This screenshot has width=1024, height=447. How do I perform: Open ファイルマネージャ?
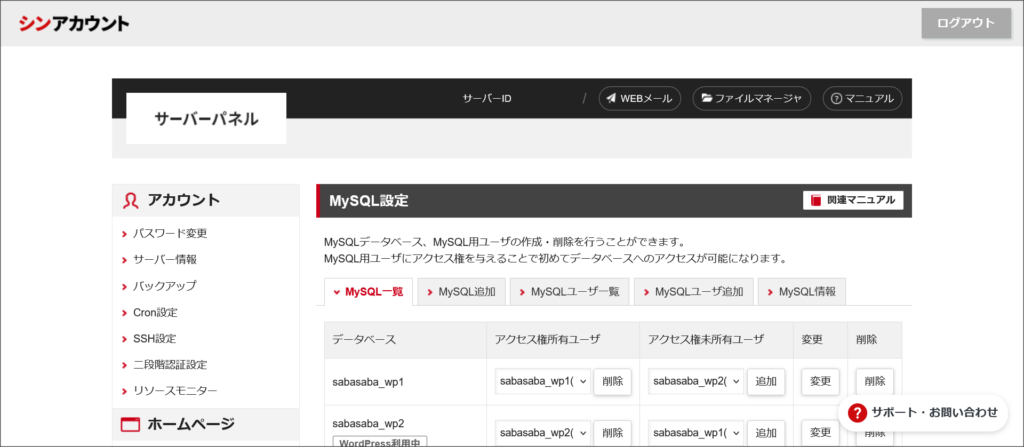752,99
